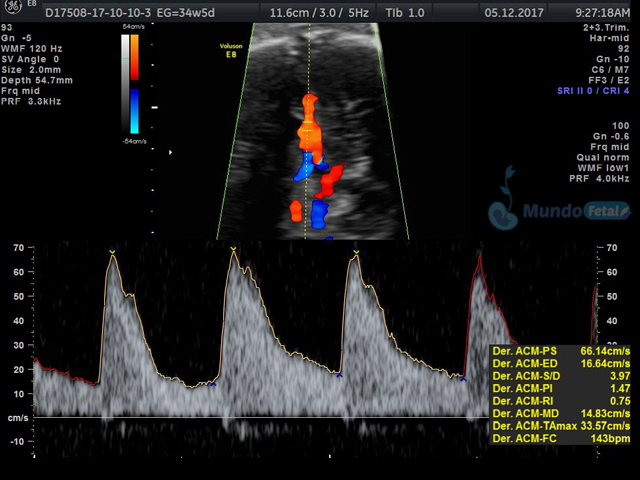The width and height of the screenshot is (640, 480).
Task: Click the SRI II 0 / CRI 4 setting
Action: point(594,91)
